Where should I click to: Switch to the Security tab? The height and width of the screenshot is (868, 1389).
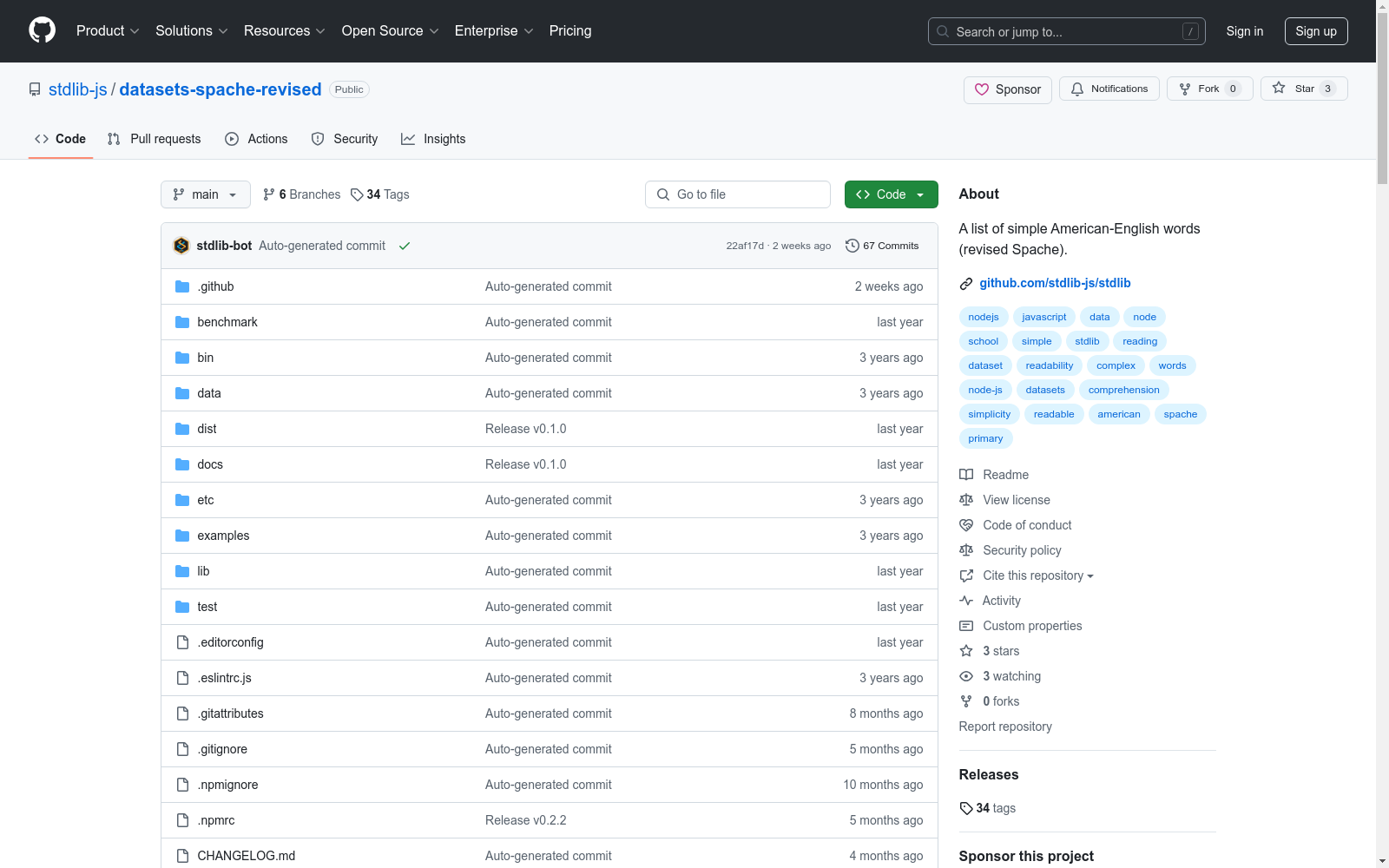[x=345, y=139]
